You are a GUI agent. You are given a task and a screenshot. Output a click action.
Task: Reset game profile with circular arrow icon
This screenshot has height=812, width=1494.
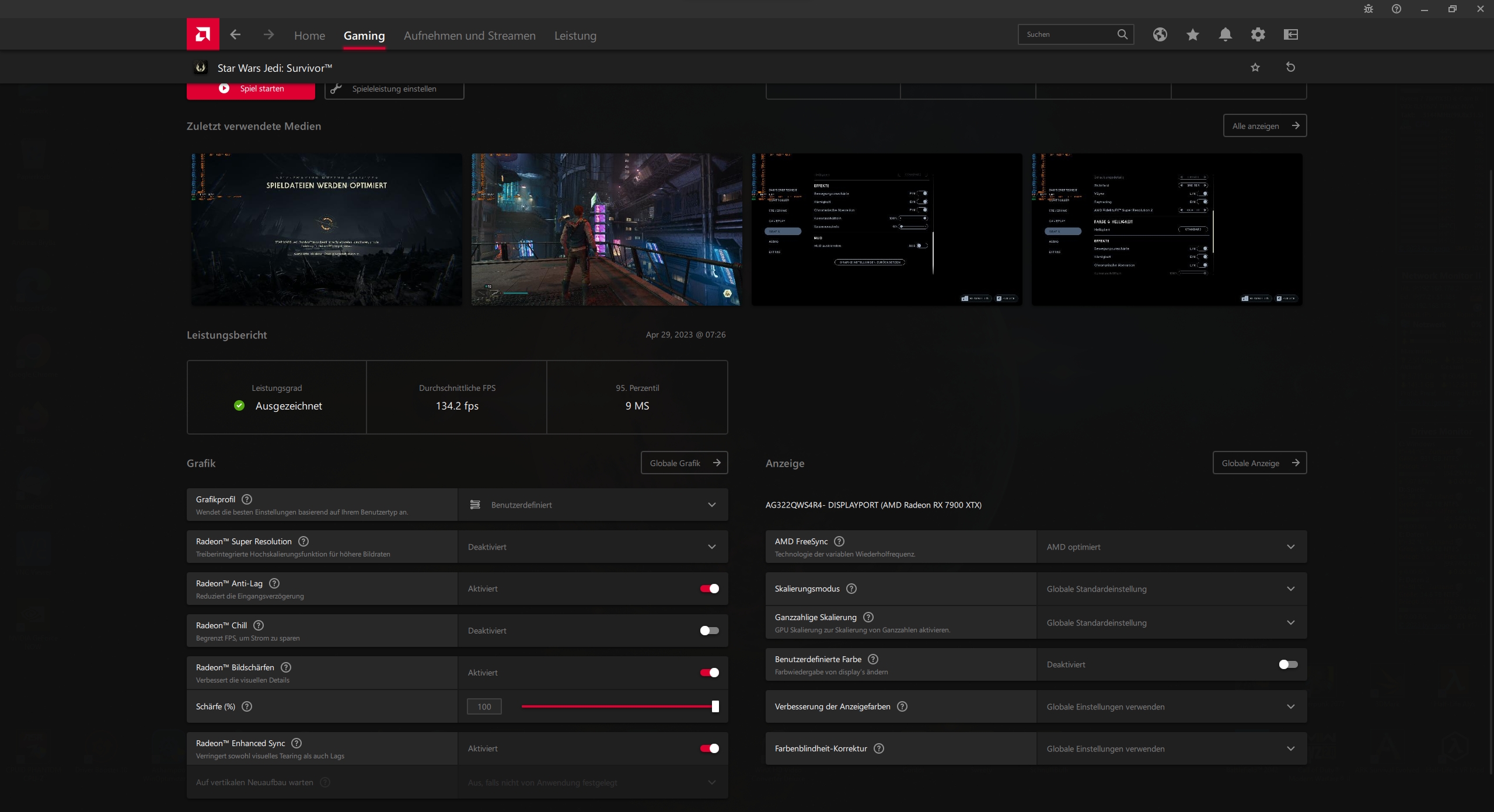tap(1290, 67)
